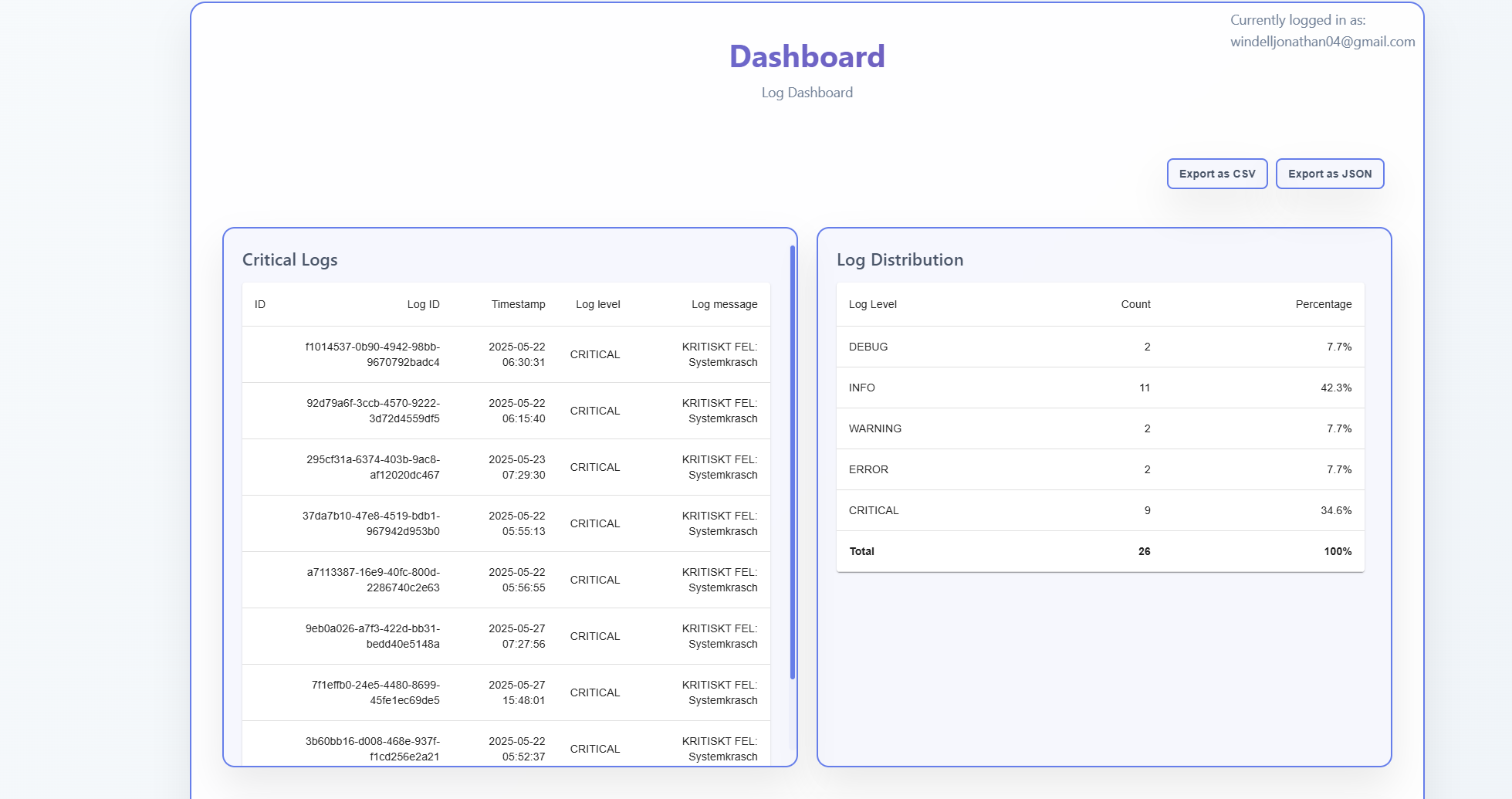Image resolution: width=1512 pixels, height=799 pixels.
Task: Click the Export as CSV button
Action: point(1216,174)
